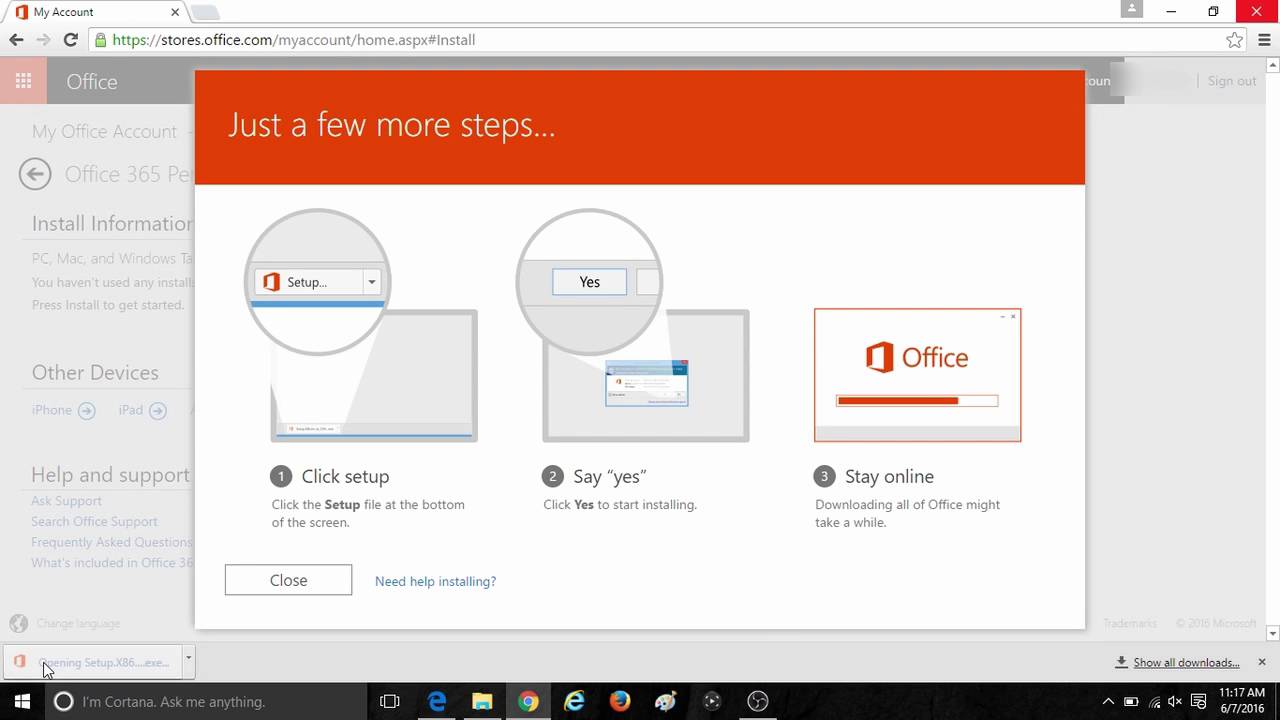
Task: Click the Step 1 'Click setup' heading
Action: [345, 476]
